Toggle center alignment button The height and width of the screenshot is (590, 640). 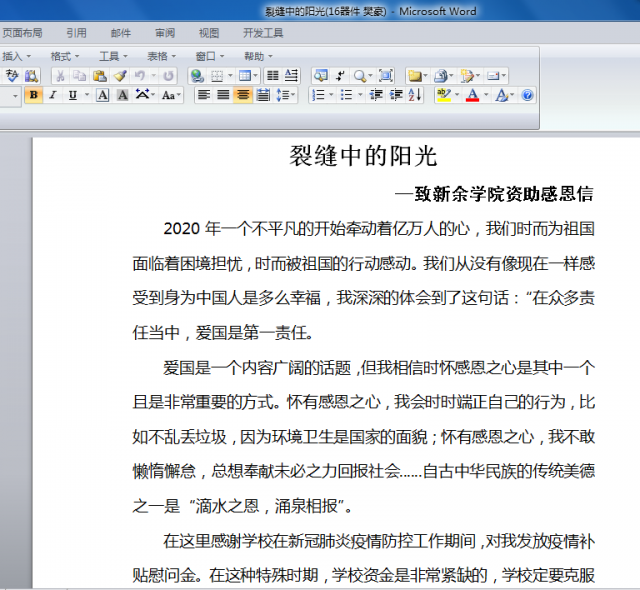(242, 96)
